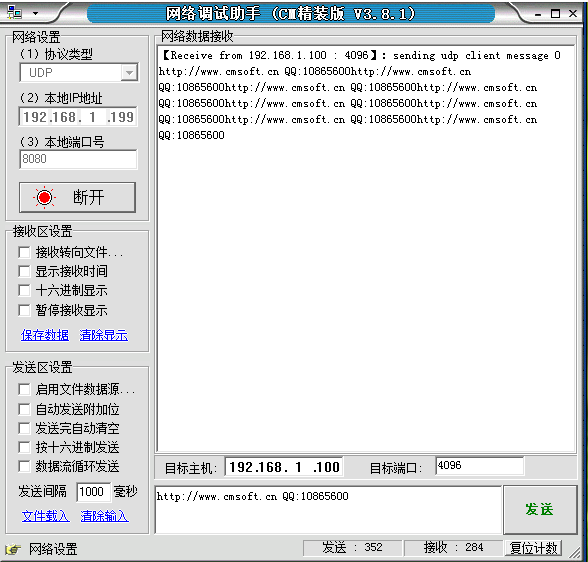The image size is (588, 562).
Task: Toggle 显示接收时间 checkbox
Action: 24,271
